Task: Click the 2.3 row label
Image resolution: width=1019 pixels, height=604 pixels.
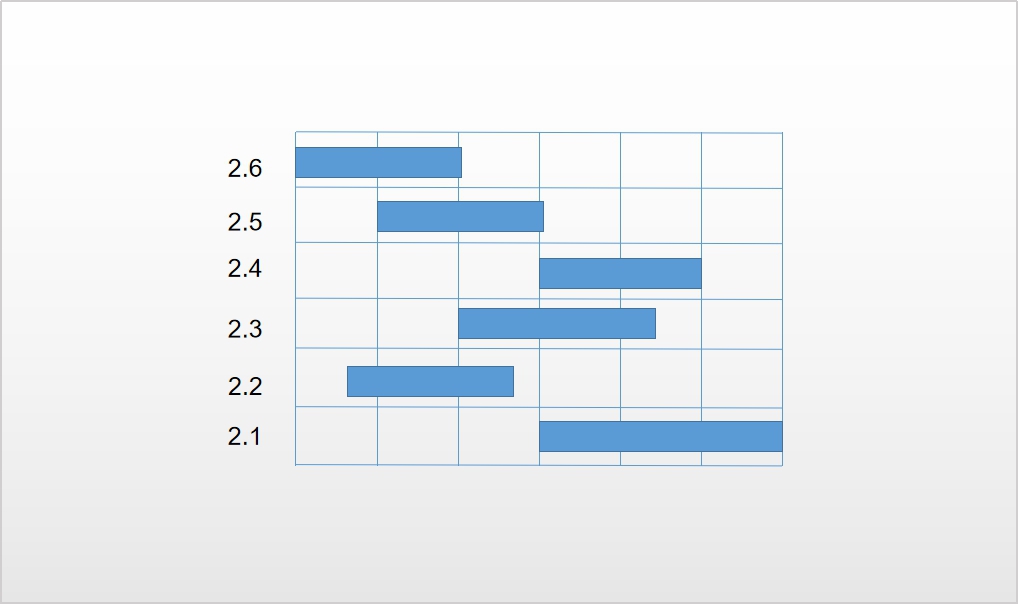Action: pos(245,329)
